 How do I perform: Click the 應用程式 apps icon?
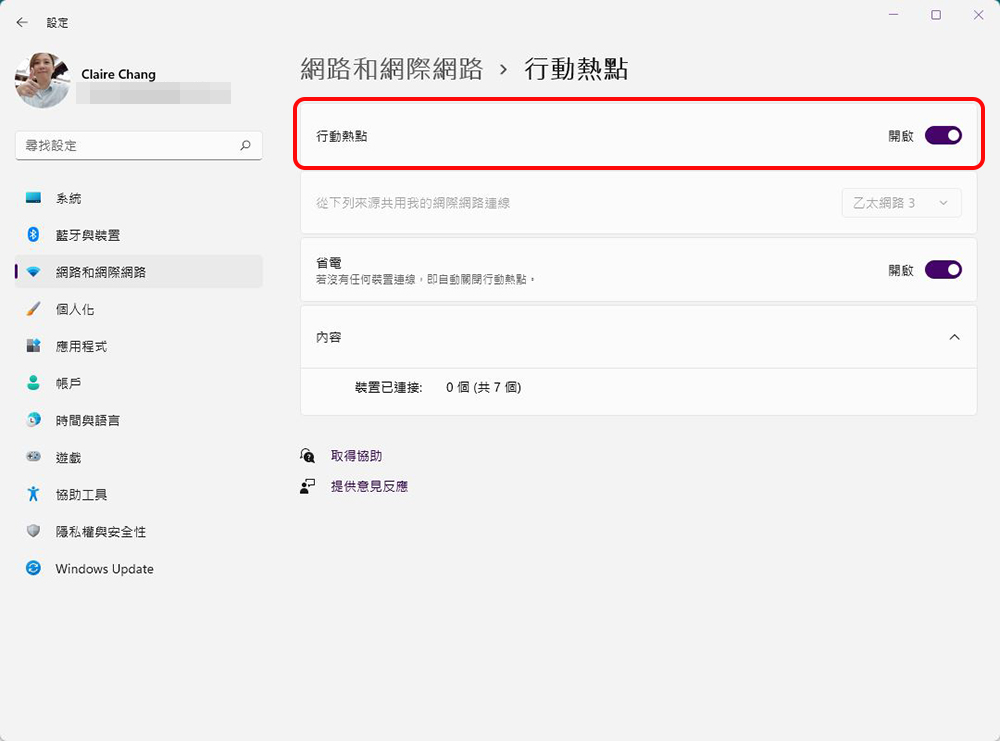click(x=34, y=346)
